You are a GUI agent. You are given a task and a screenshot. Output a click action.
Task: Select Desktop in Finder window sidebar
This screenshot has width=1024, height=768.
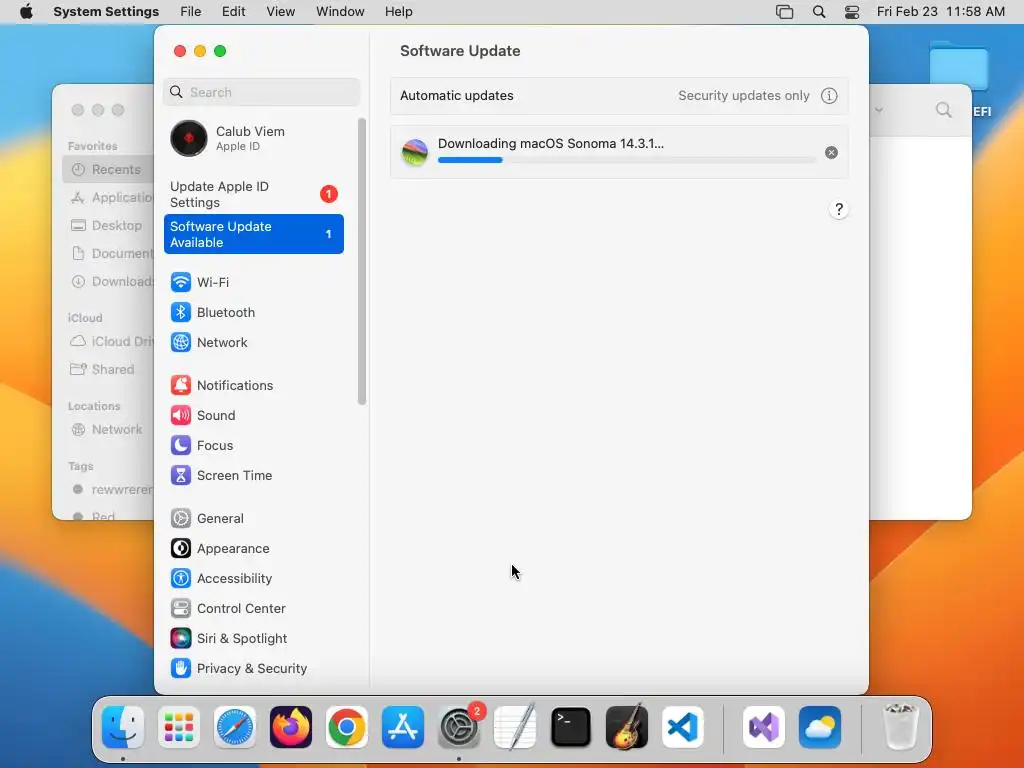108,225
